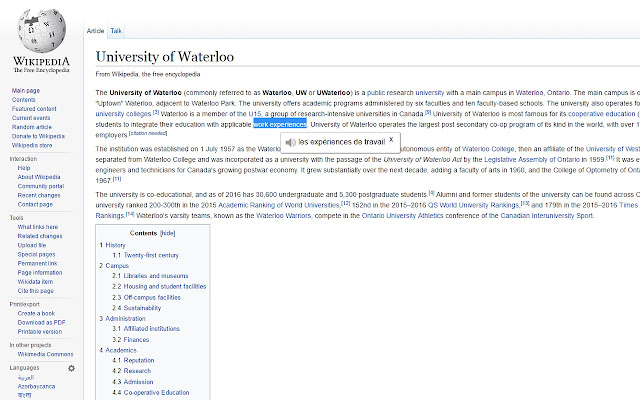
Task: Open Related changes tool
Action: pos(40,236)
